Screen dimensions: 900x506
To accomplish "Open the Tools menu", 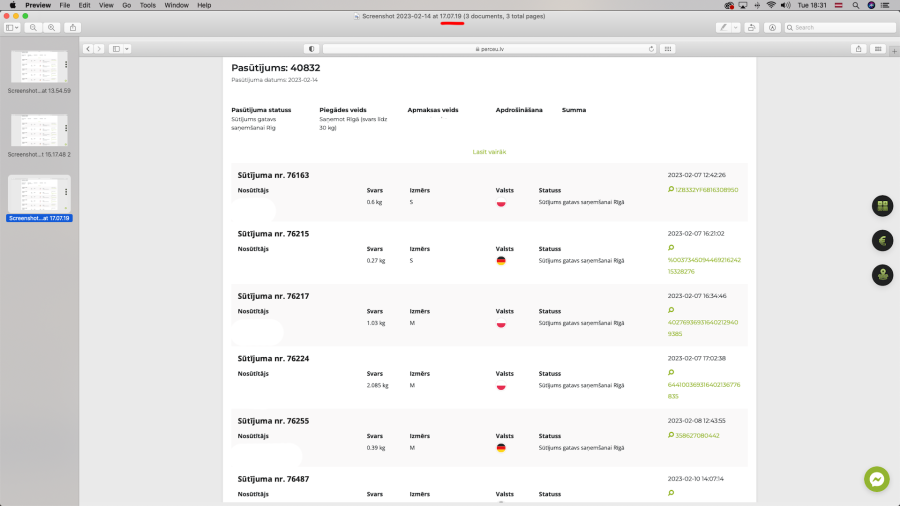I will [x=148, y=5].
